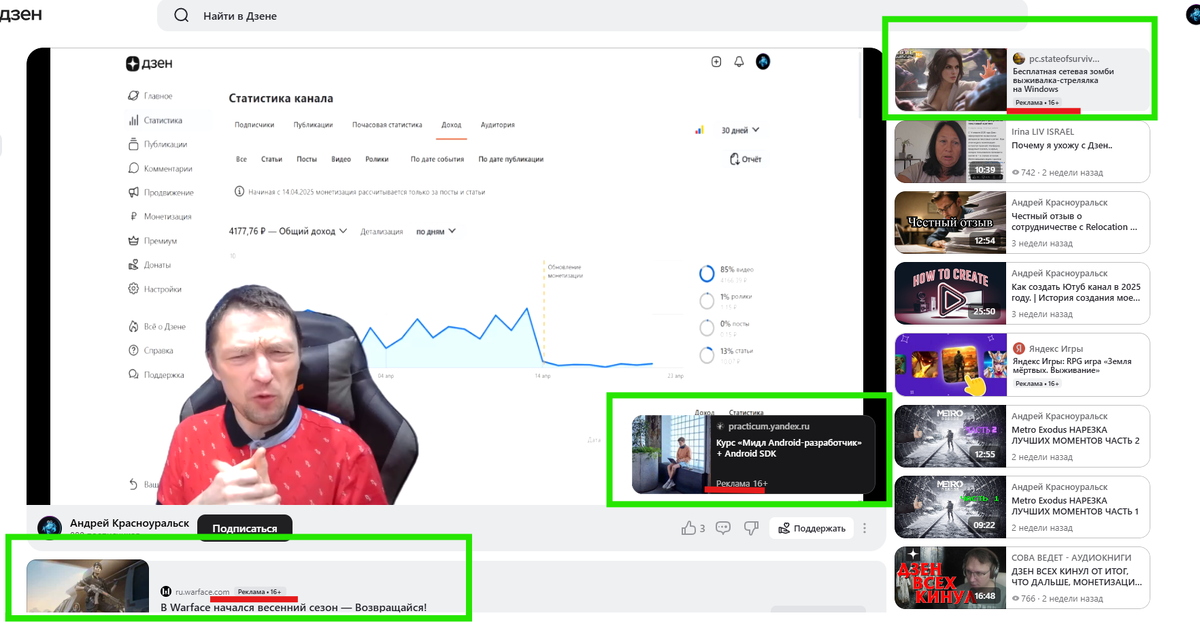Switch to the Подписчики statistics tab

tap(254, 125)
